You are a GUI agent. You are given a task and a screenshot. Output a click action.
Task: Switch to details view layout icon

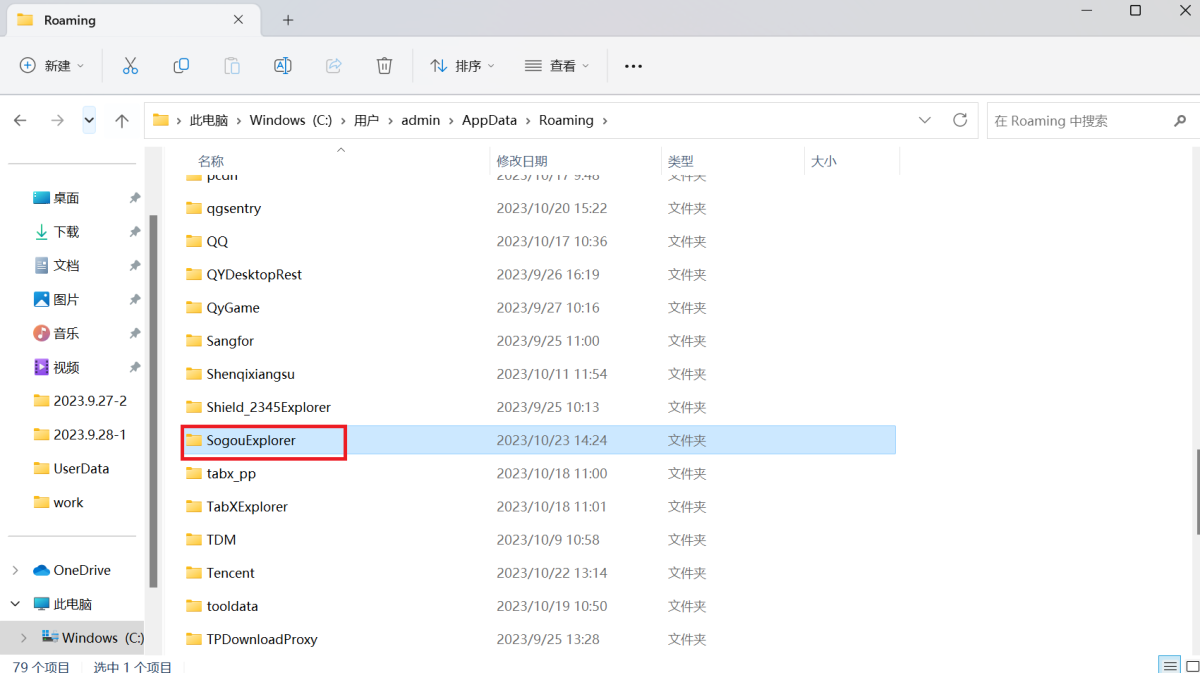tap(1168, 666)
